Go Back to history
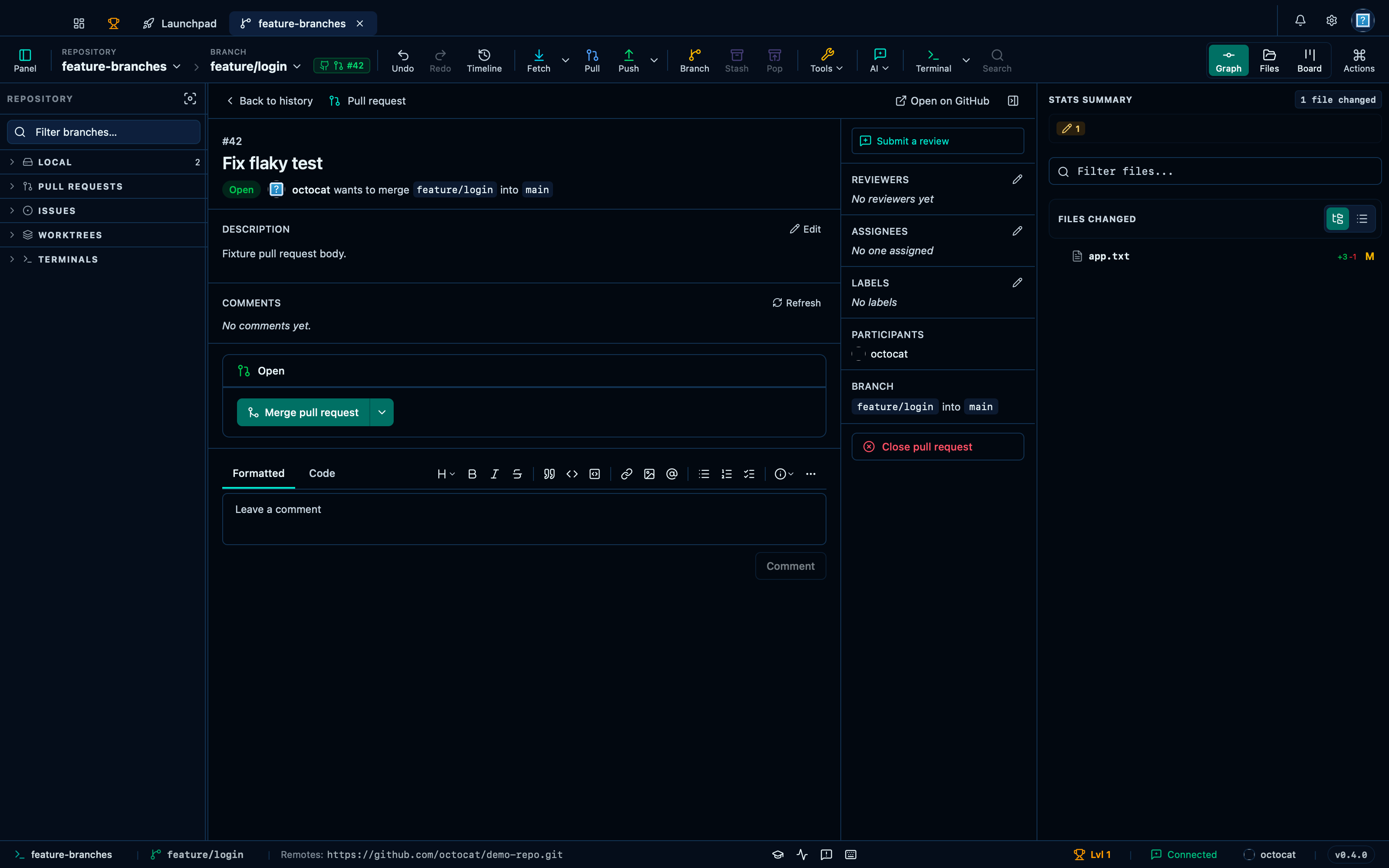Image resolution: width=1389 pixels, height=868 pixels. [270, 101]
